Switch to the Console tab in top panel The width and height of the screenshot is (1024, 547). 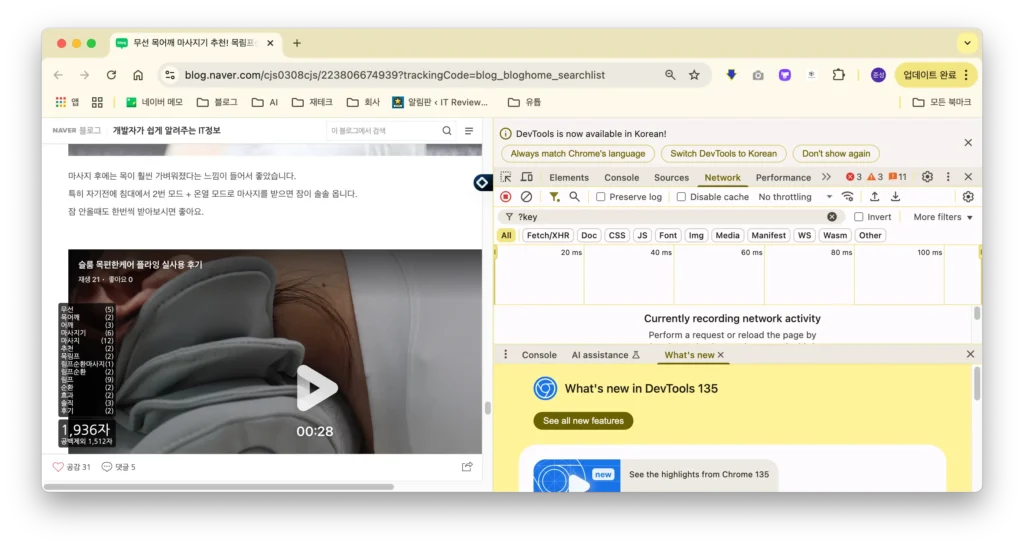(622, 178)
